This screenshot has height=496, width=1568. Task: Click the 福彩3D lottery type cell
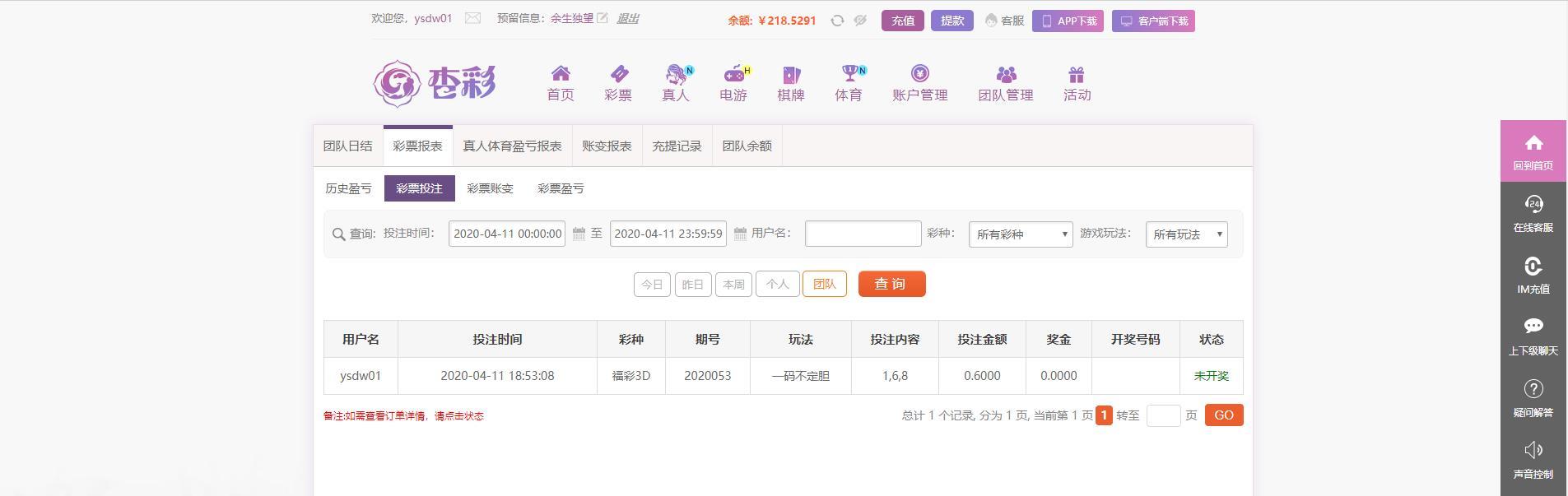tap(631, 376)
